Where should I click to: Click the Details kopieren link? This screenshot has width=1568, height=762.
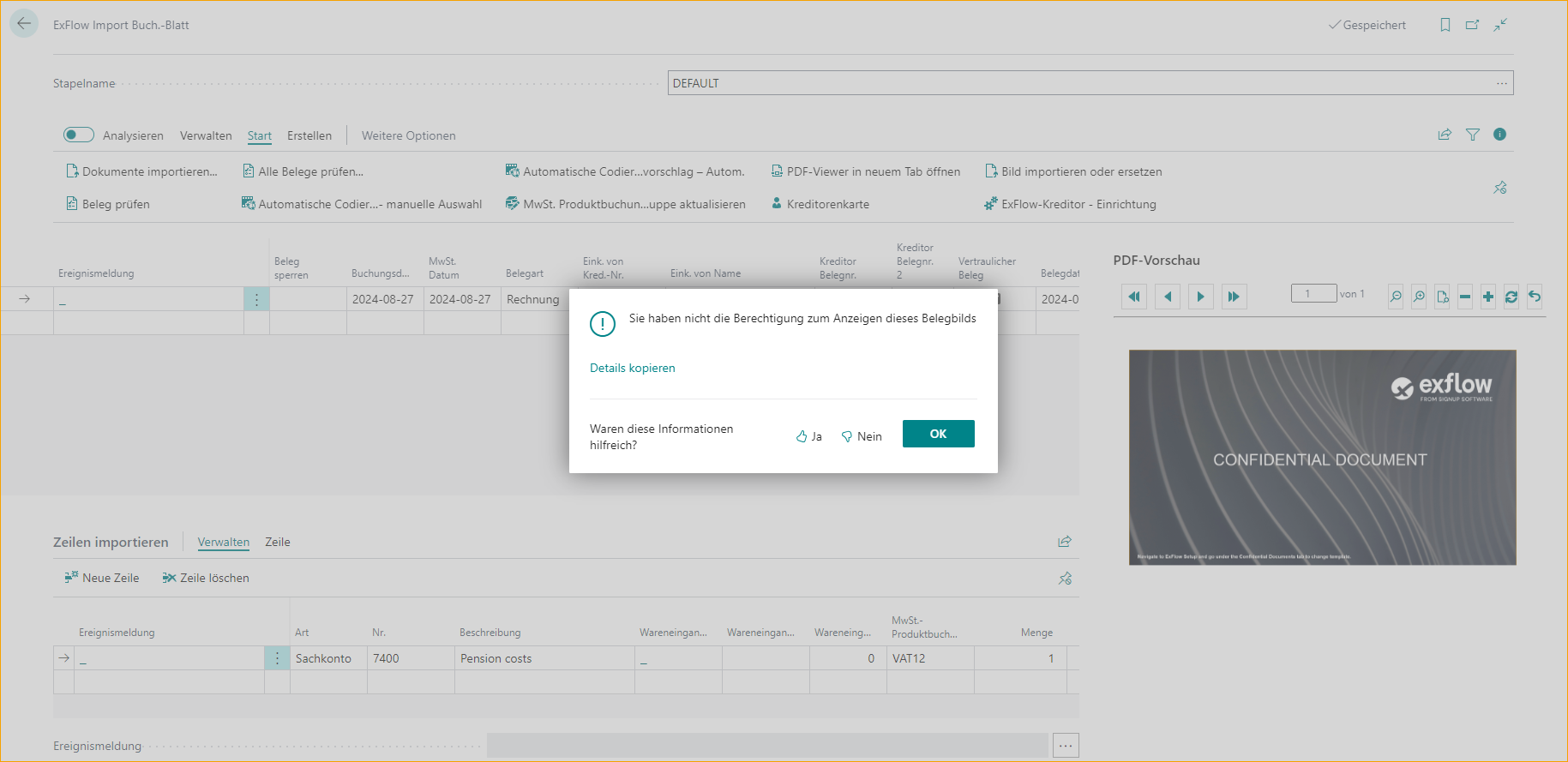[x=633, y=368]
